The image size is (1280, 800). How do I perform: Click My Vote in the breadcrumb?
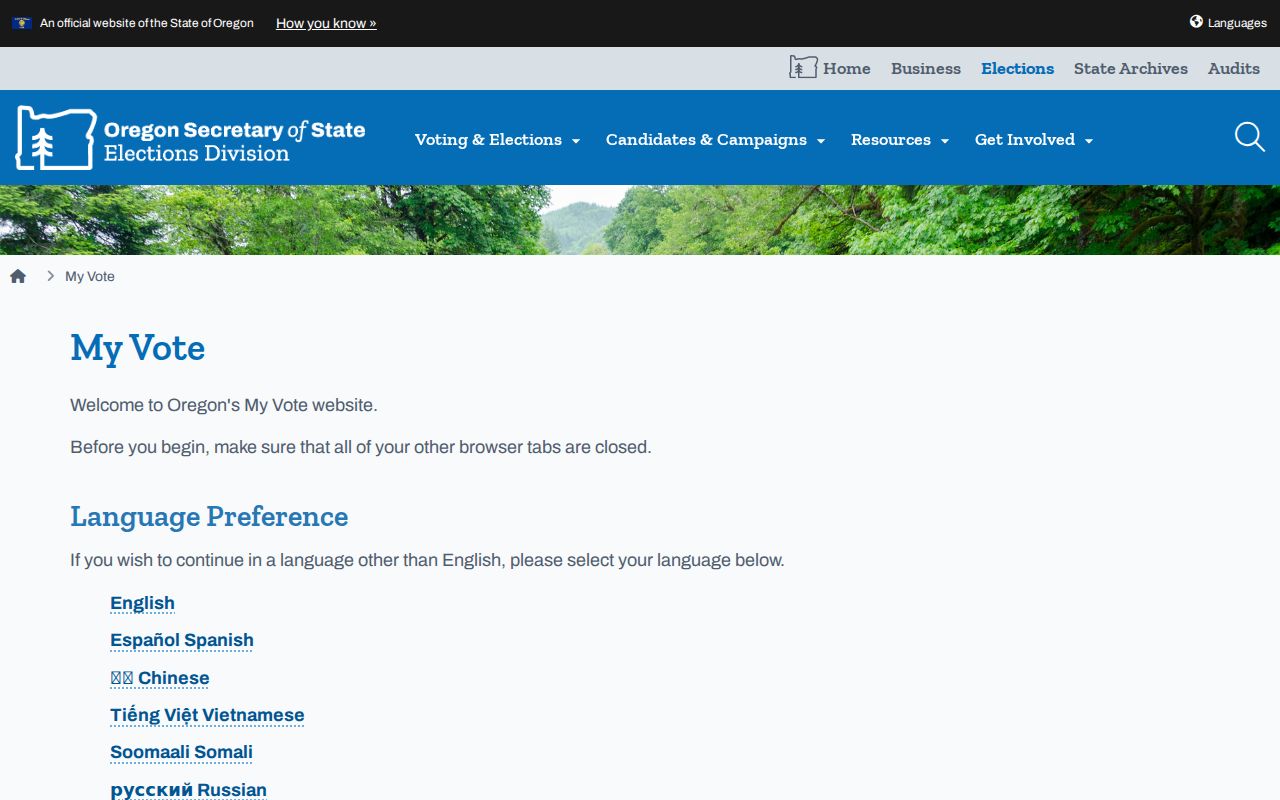click(90, 276)
